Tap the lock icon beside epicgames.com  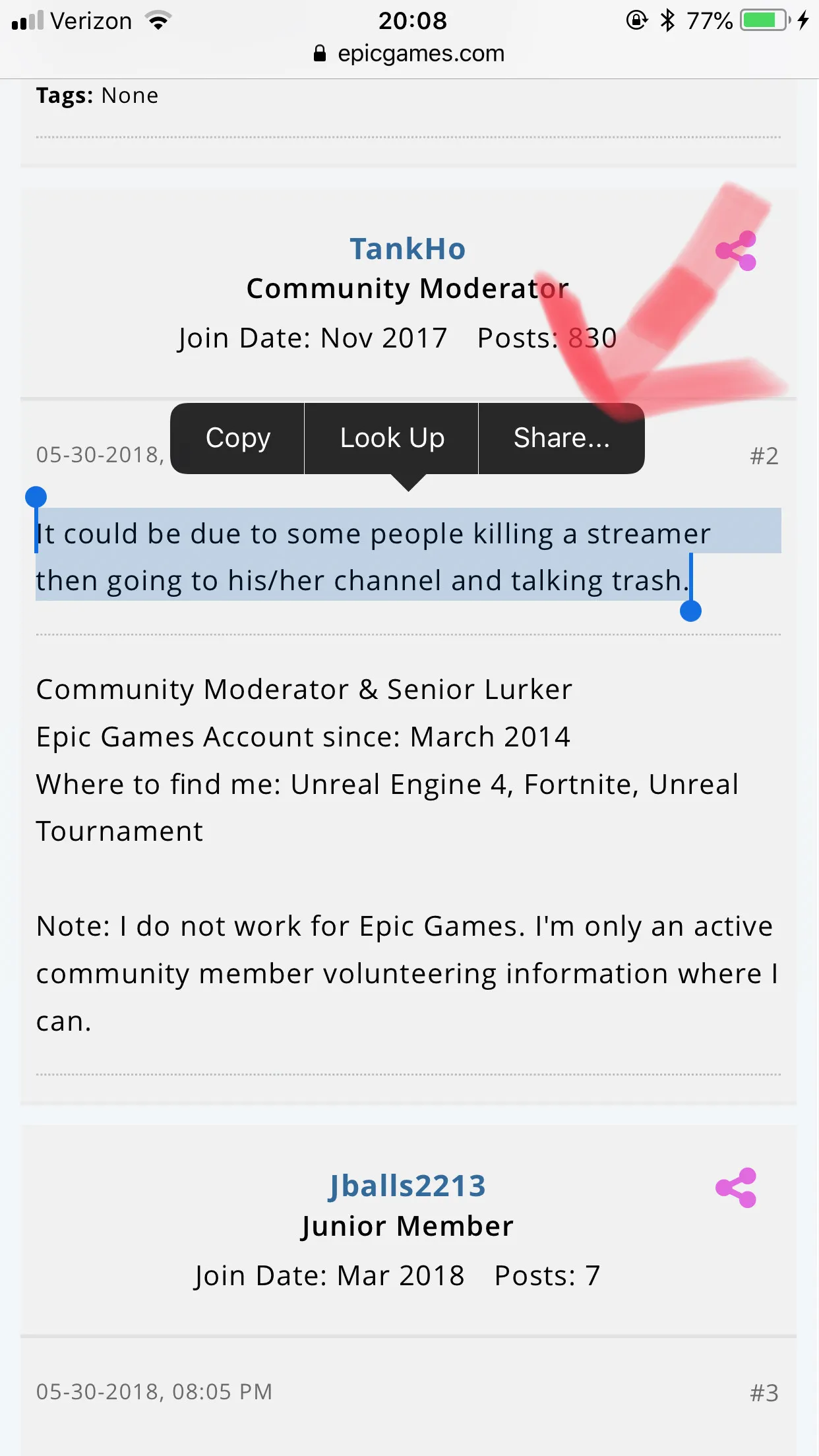point(320,53)
